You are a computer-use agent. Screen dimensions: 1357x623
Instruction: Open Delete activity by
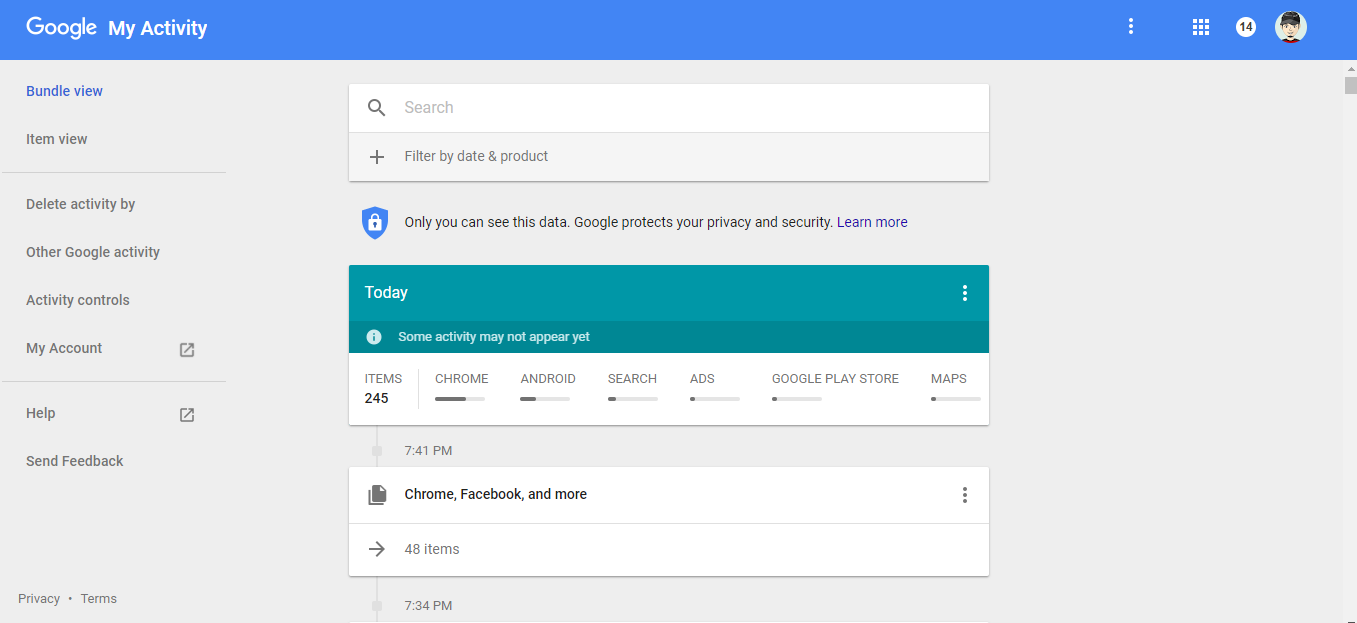tap(81, 204)
